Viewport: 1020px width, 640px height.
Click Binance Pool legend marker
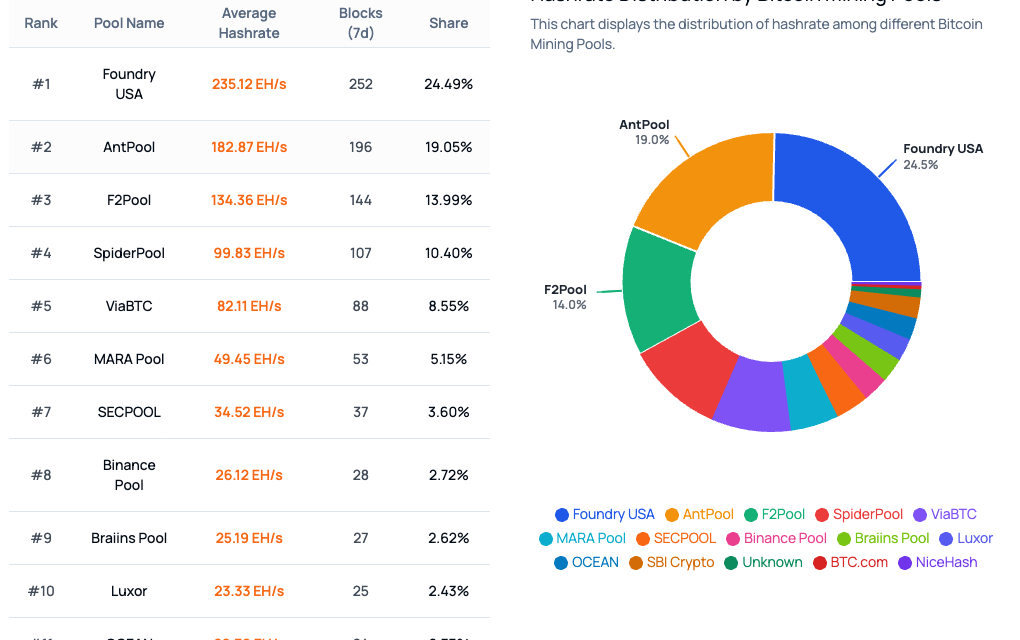point(733,539)
